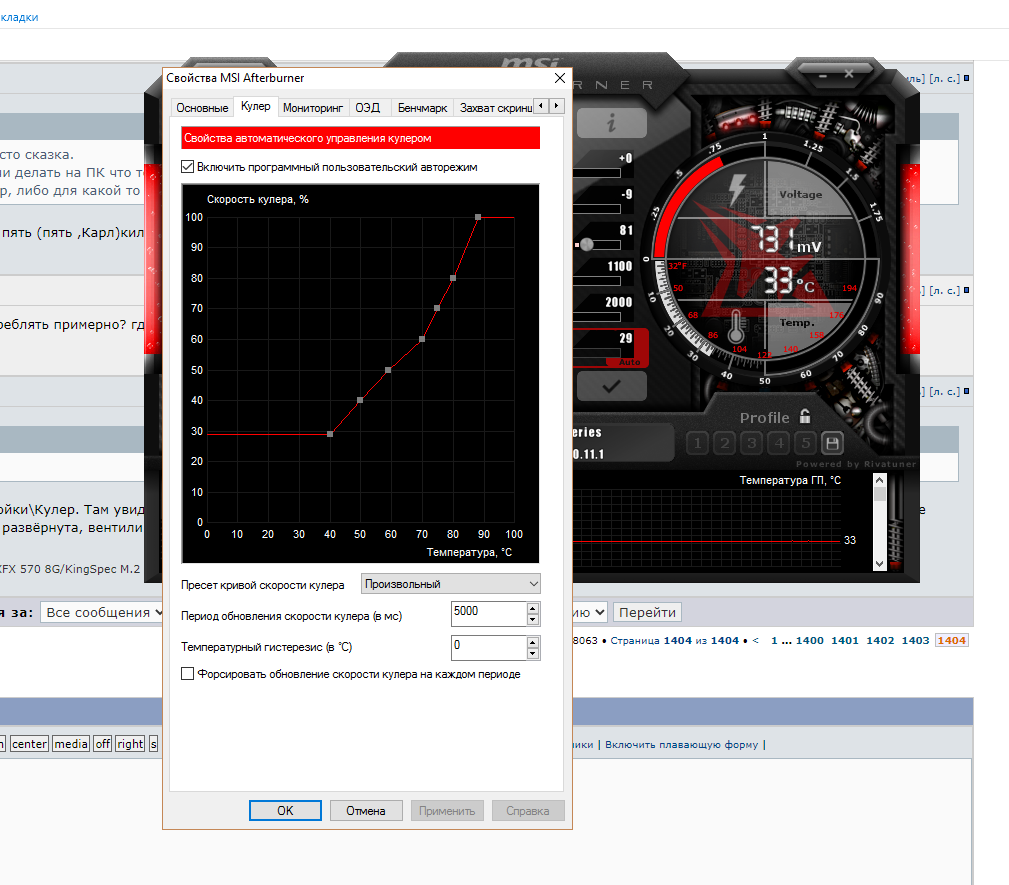Click the fan curve point at 100 percent
Viewport: 1009px width, 885px height.
point(478,218)
